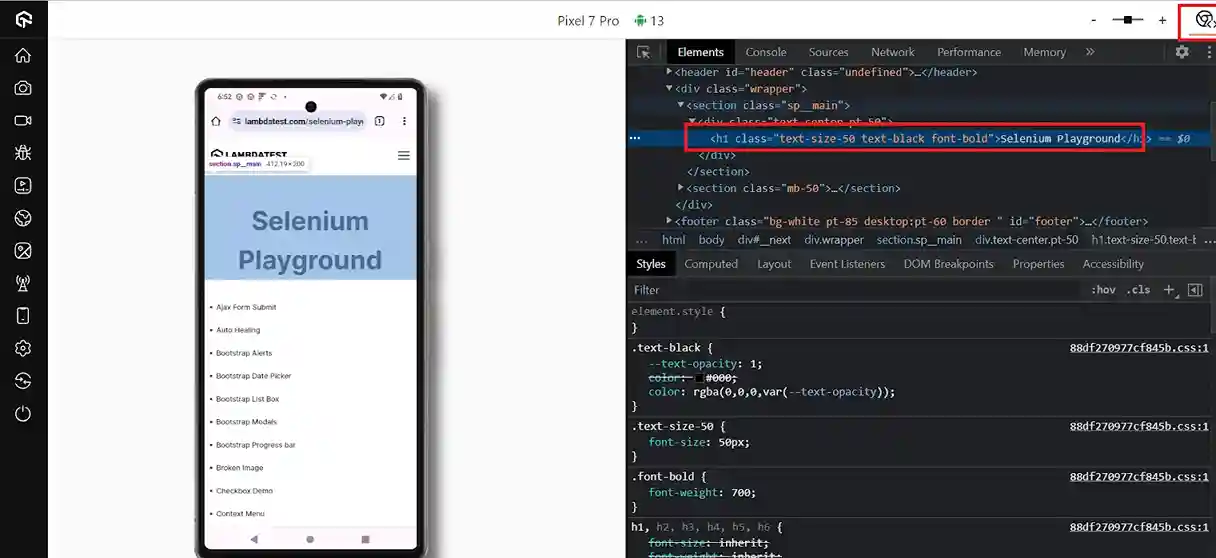The height and width of the screenshot is (558, 1216).
Task: Click the device phone icon in sidebar
Action: [23, 316]
